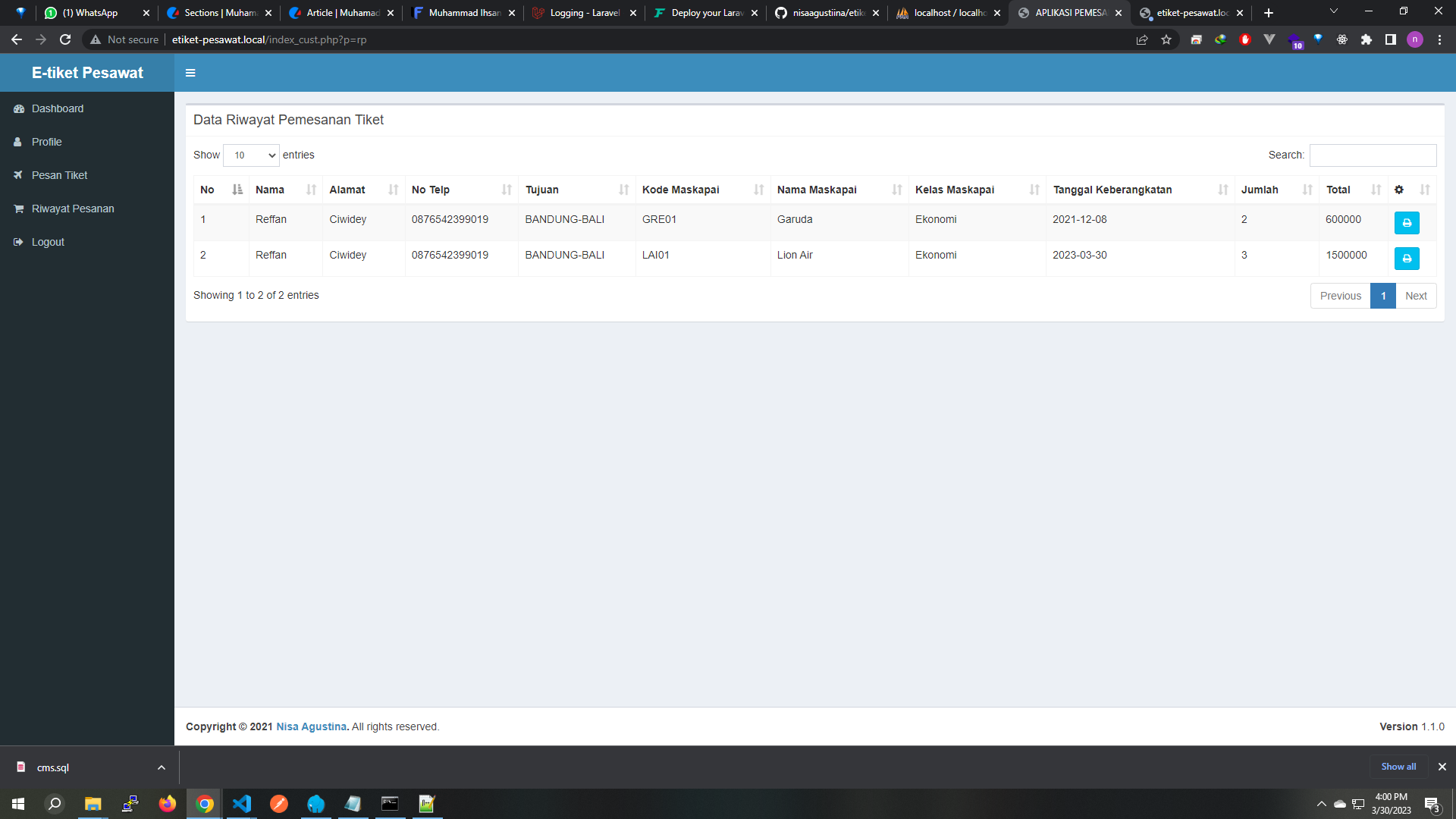Screen dimensions: 1456x819
Task: Open the entries-per-page dropdown
Action: 251,155
